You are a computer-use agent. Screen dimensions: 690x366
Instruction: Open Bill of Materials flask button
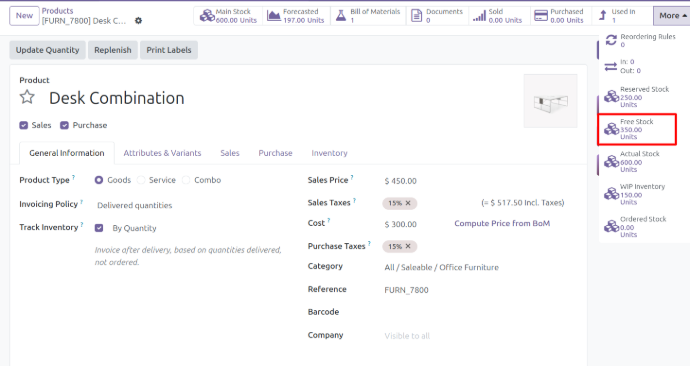[x=368, y=16]
